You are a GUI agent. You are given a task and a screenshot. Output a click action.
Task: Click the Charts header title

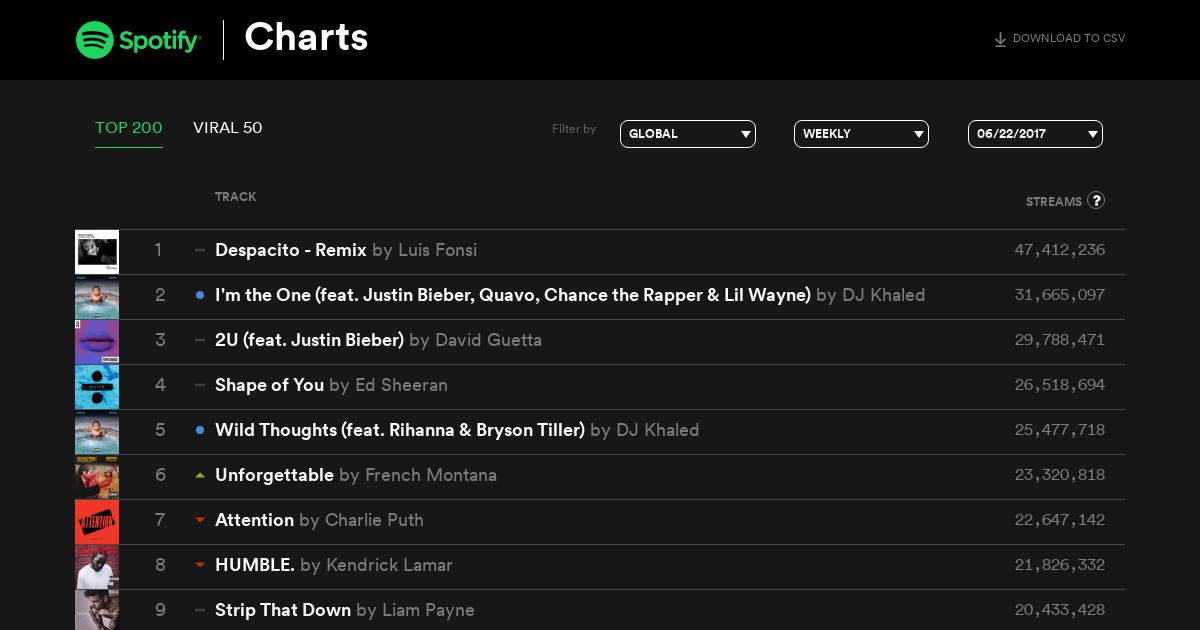(x=306, y=38)
